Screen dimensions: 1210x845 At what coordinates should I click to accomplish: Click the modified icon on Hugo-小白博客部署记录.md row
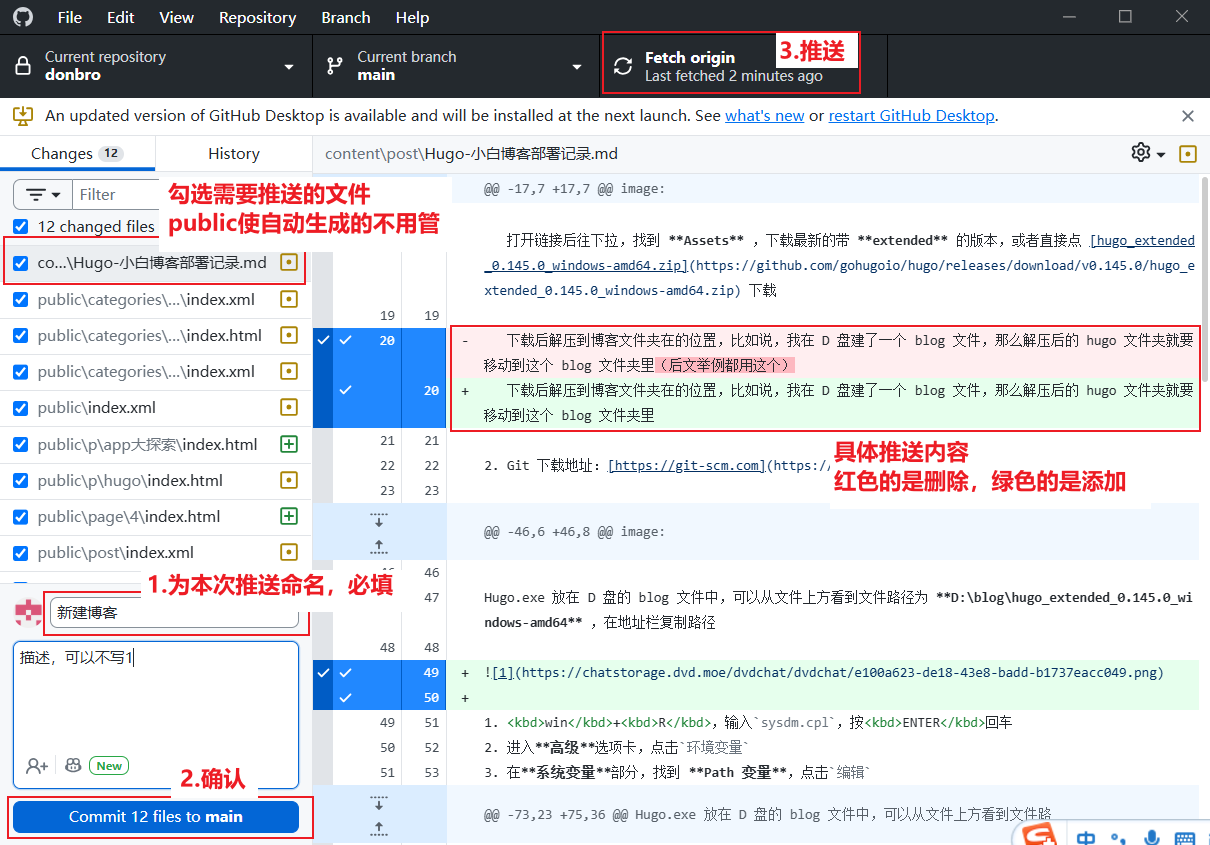[288, 263]
